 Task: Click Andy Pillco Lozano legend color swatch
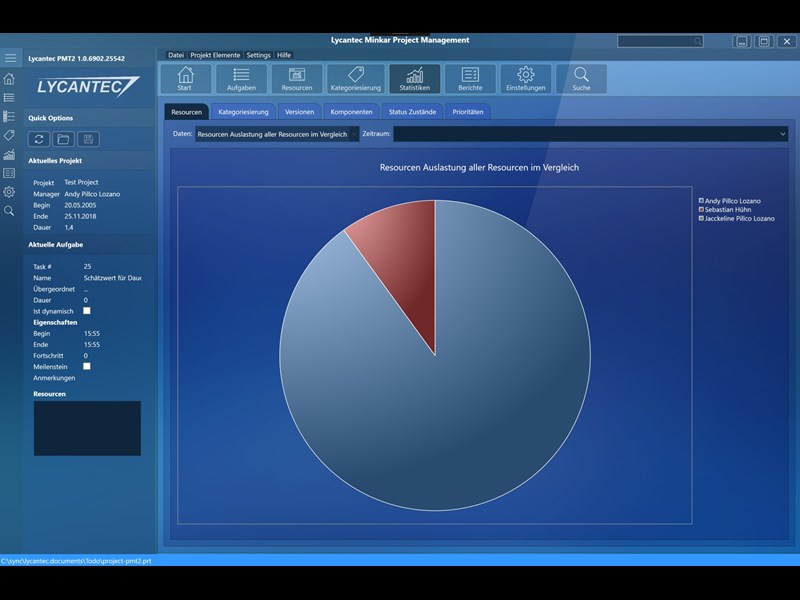(701, 201)
